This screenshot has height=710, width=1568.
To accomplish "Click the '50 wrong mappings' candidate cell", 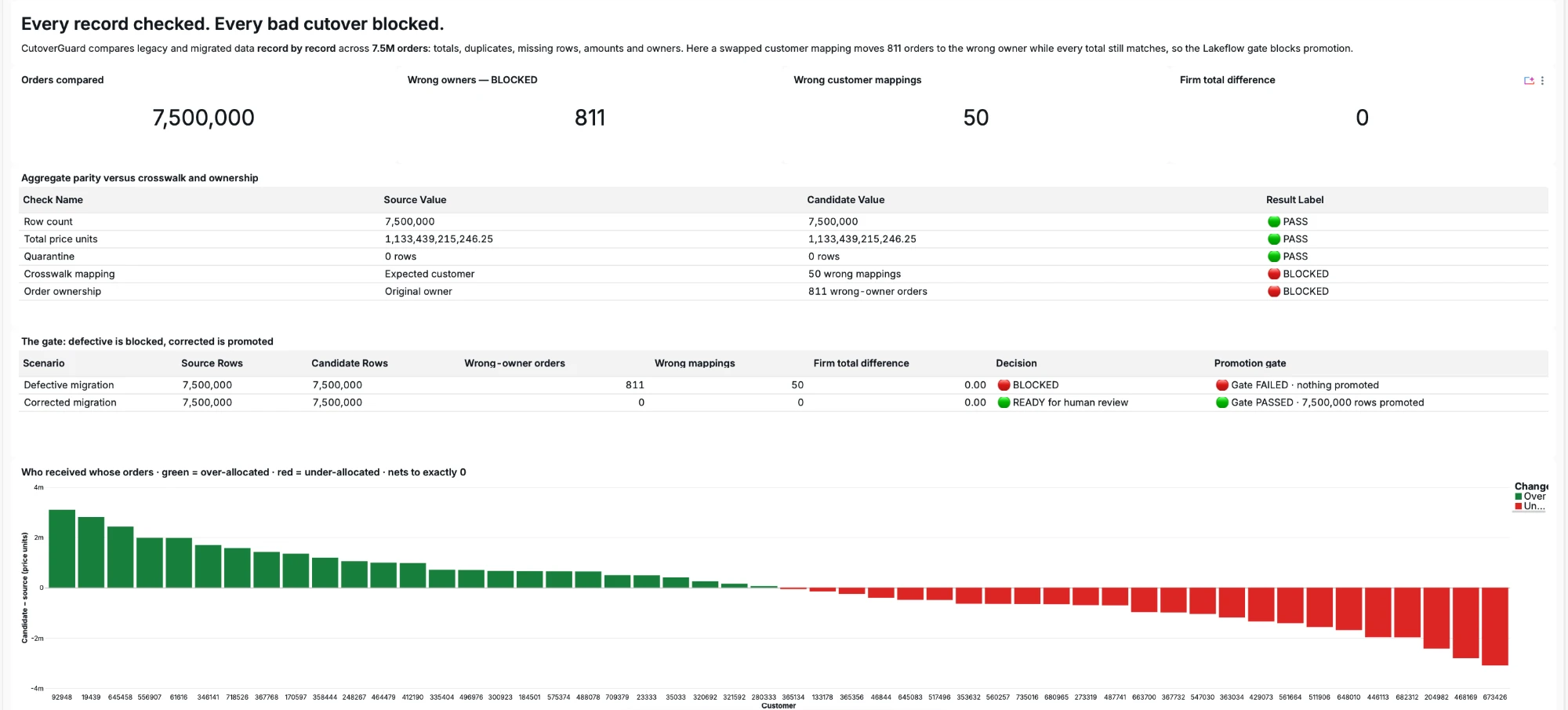I will coord(855,274).
